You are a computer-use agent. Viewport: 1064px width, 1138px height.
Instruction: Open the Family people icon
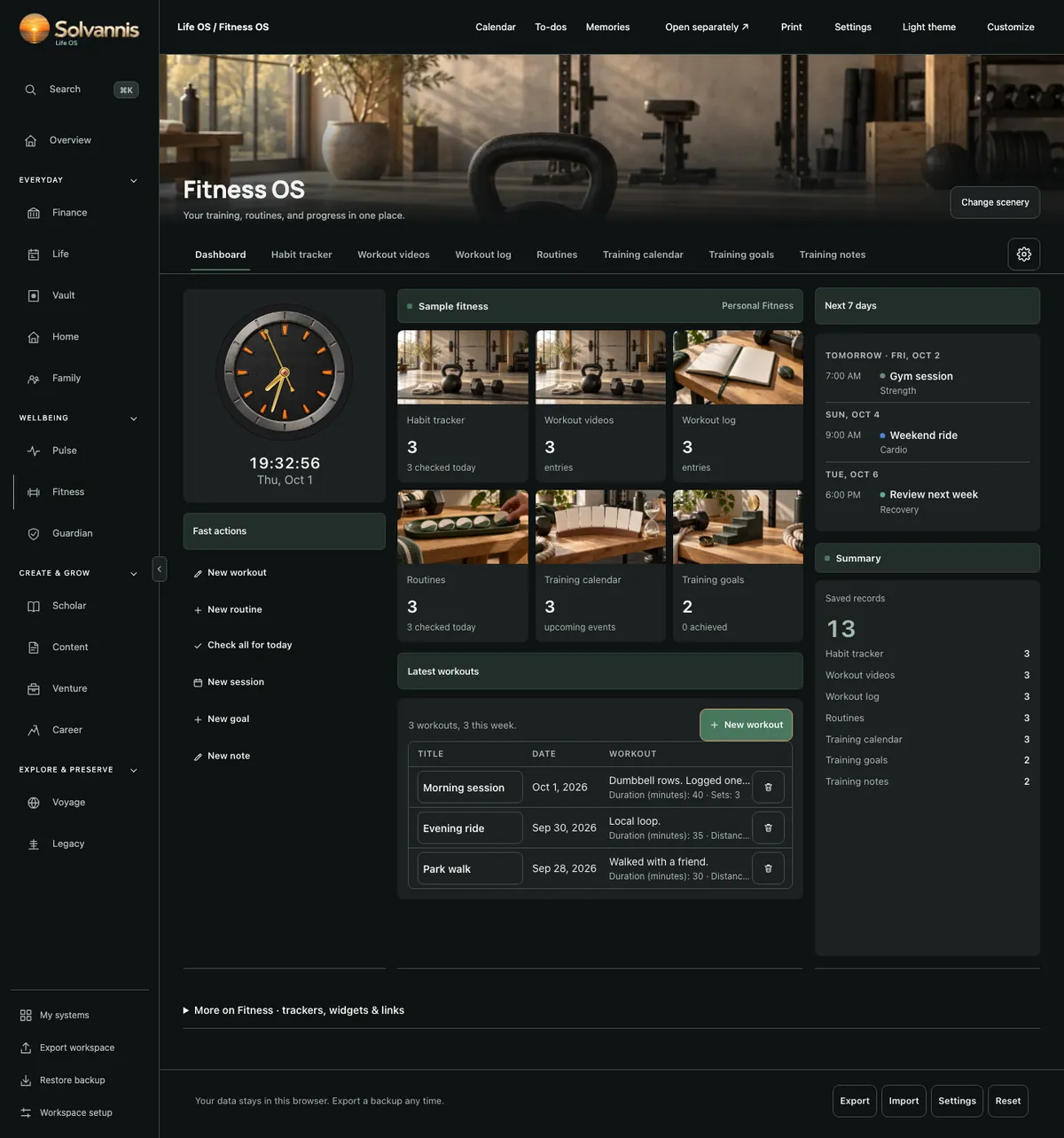coord(34,379)
